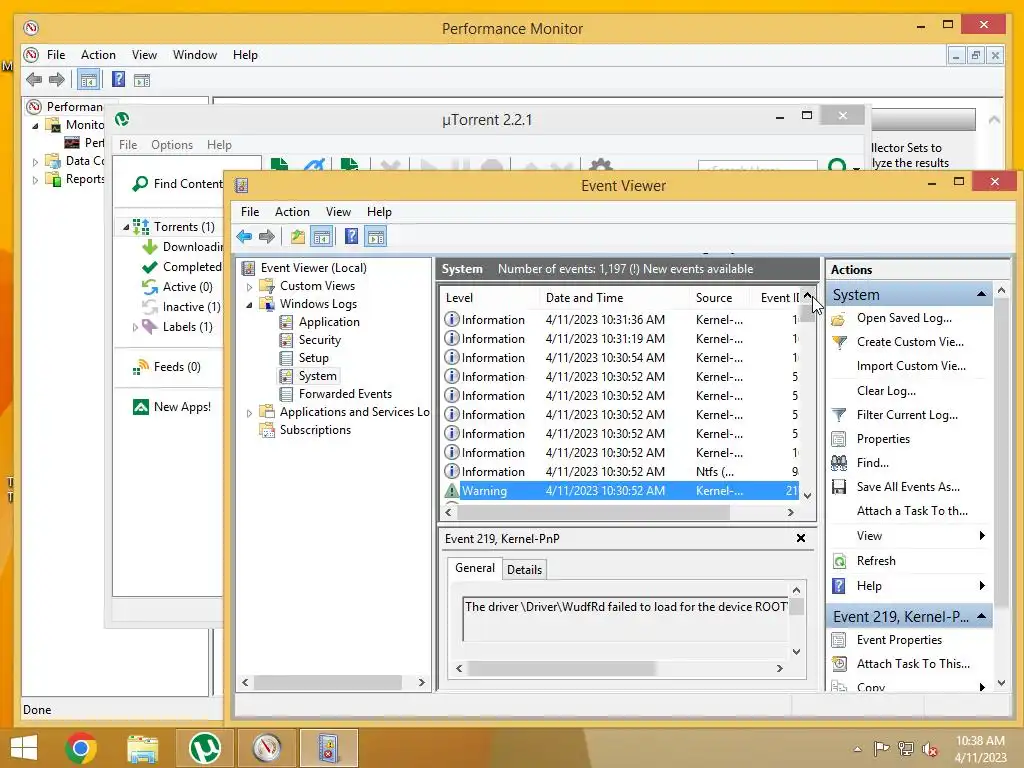Image resolution: width=1024 pixels, height=768 pixels.
Task: Select the General tab of event
Action: point(475,568)
